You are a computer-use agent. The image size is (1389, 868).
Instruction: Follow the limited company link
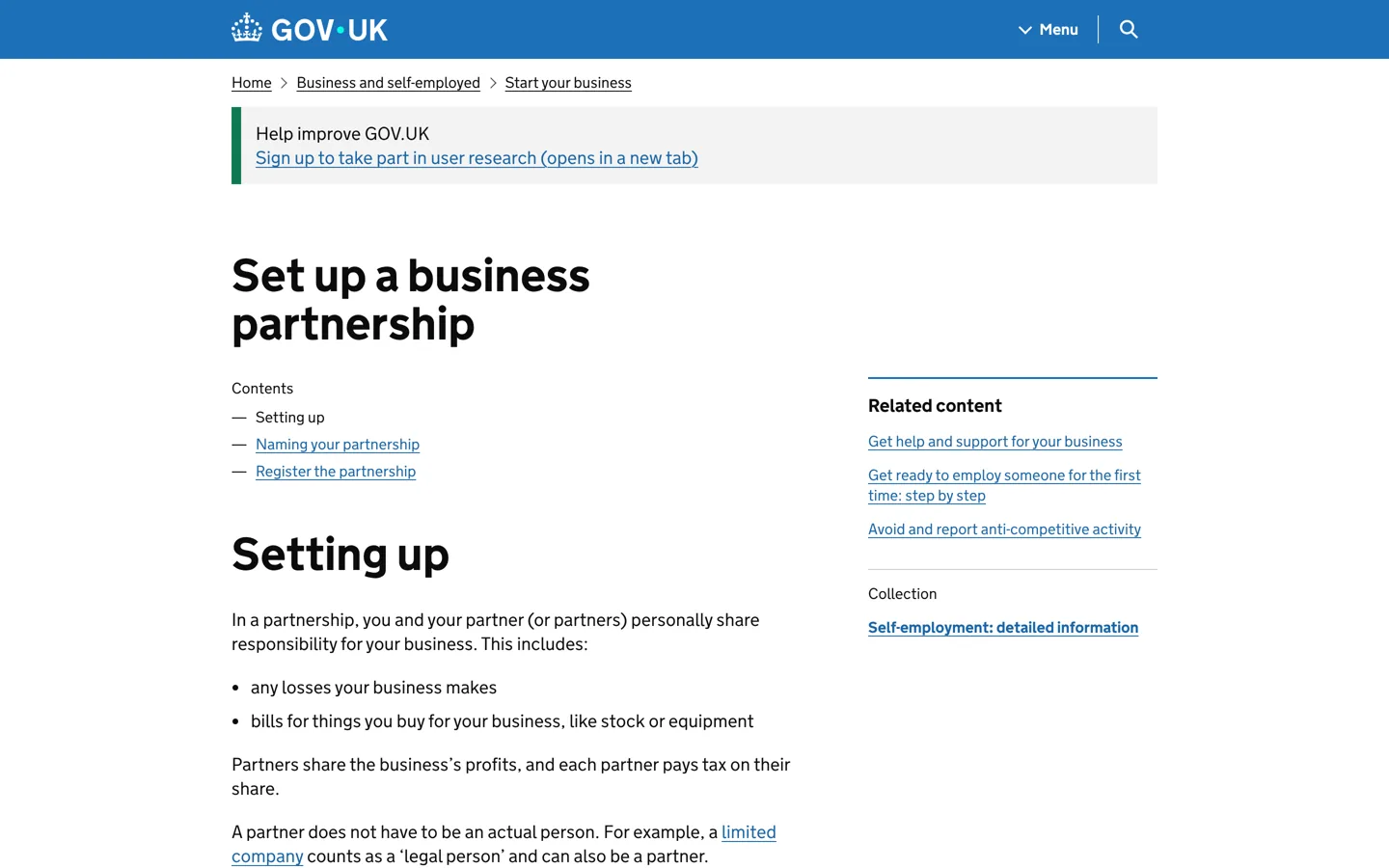pyautogui.click(x=749, y=832)
